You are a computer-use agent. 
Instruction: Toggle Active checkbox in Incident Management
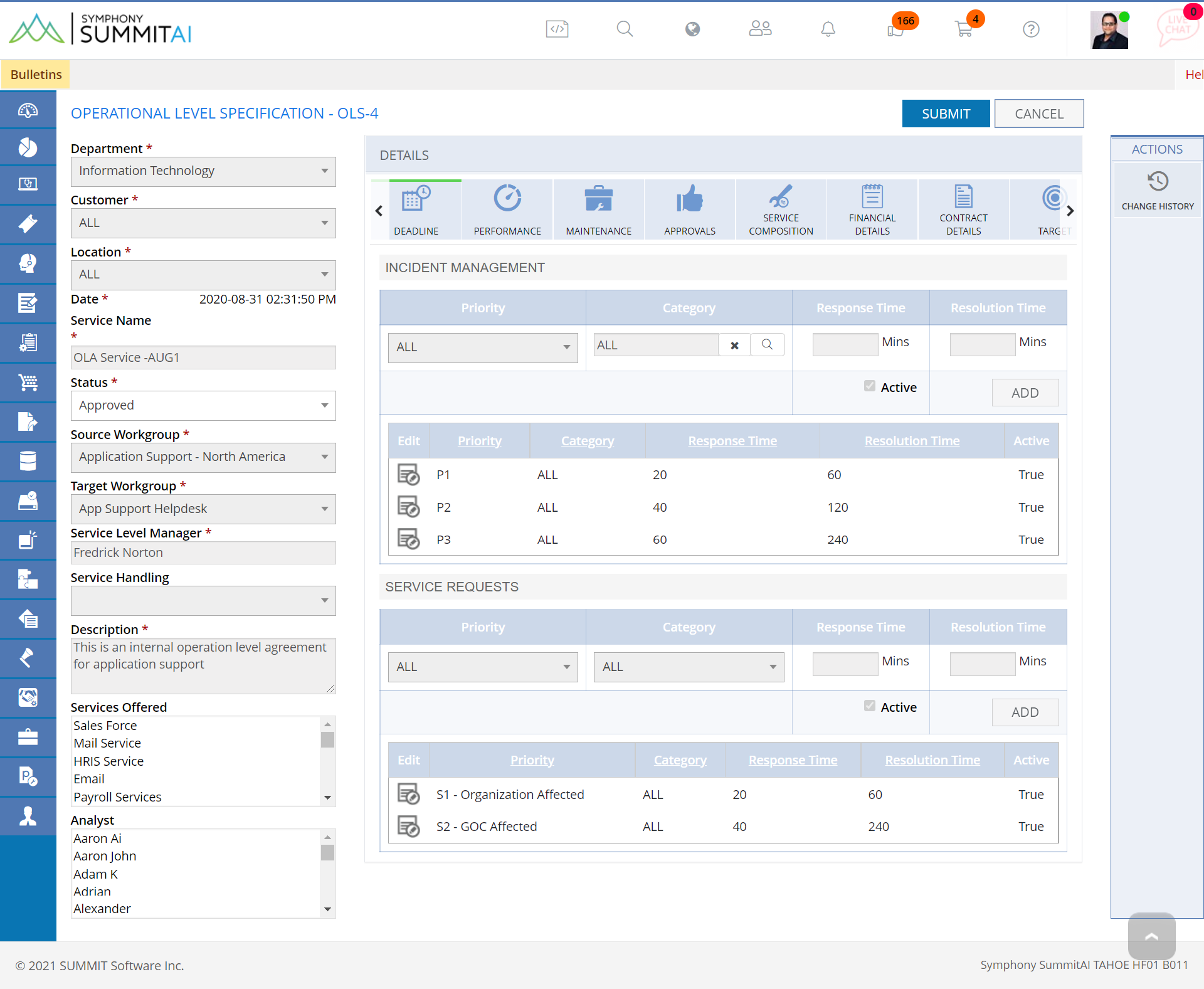[869, 386]
